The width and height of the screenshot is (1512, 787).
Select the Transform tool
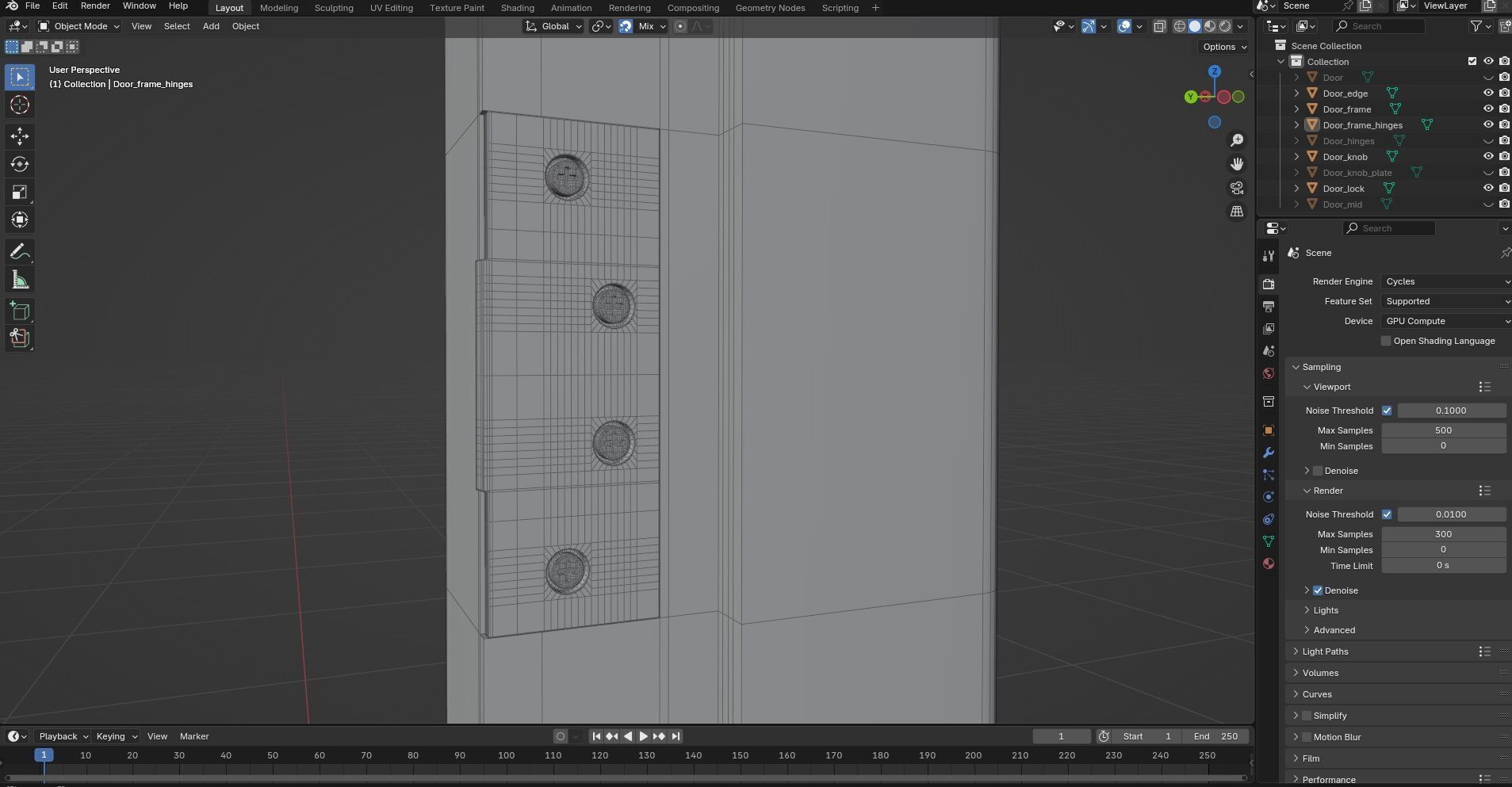tap(20, 220)
